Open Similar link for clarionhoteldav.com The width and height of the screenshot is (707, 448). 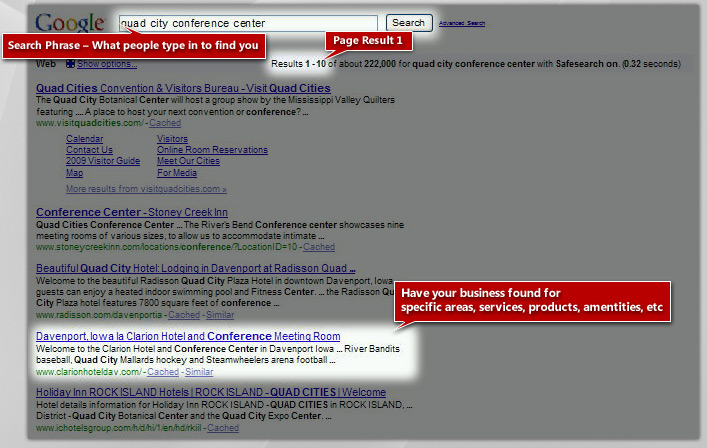click(x=199, y=372)
